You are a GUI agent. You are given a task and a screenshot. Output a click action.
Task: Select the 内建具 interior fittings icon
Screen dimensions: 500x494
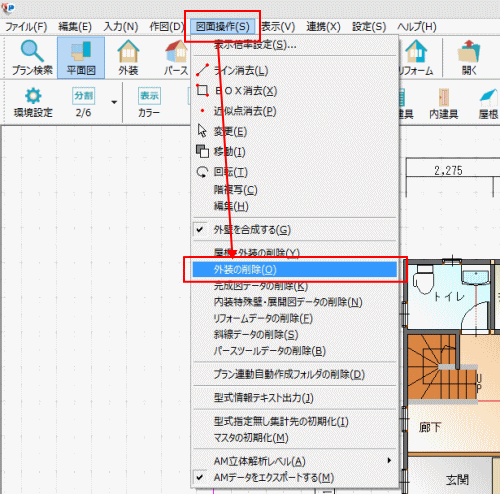pyautogui.click(x=444, y=103)
